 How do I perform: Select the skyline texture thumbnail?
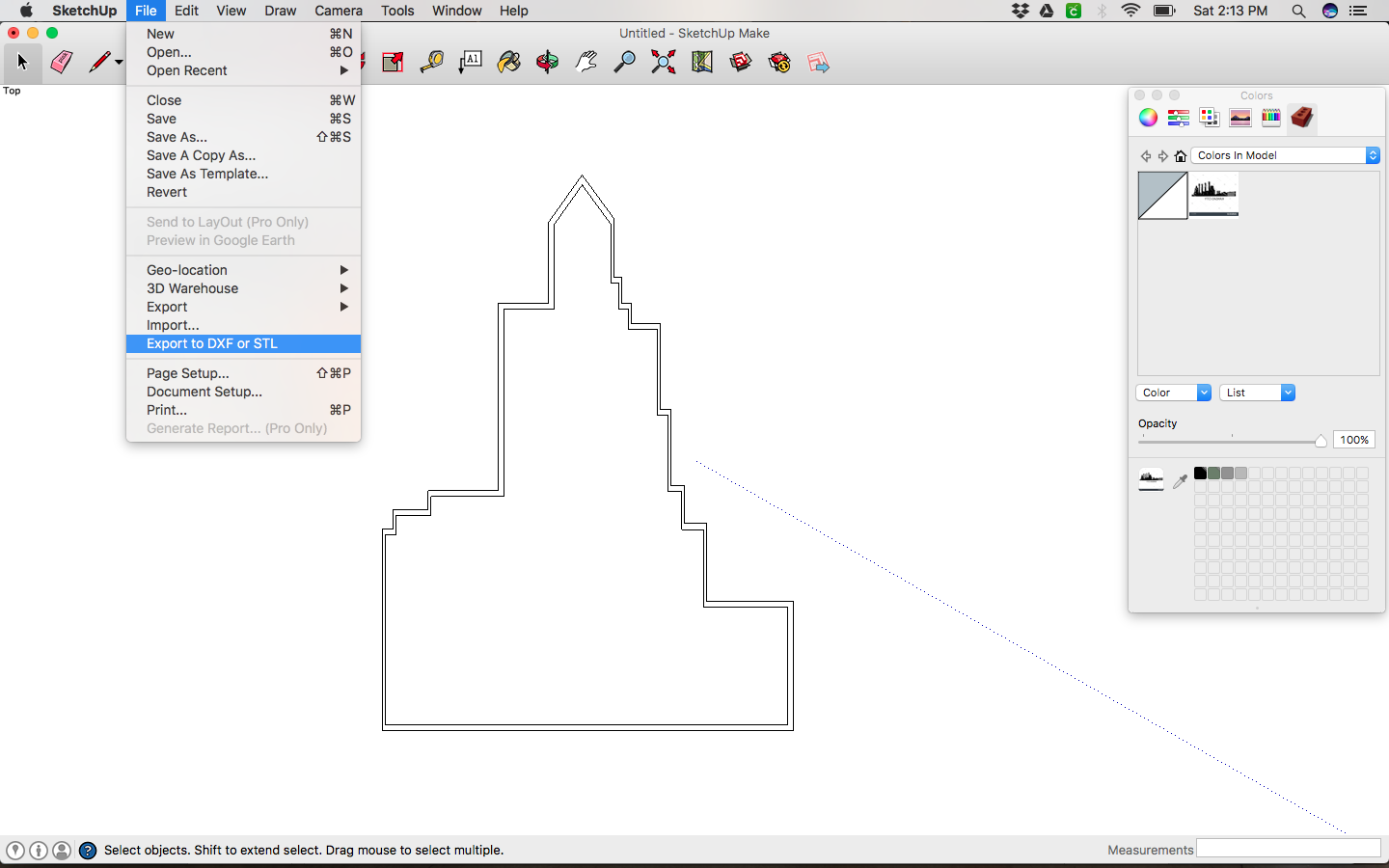pos(1213,196)
